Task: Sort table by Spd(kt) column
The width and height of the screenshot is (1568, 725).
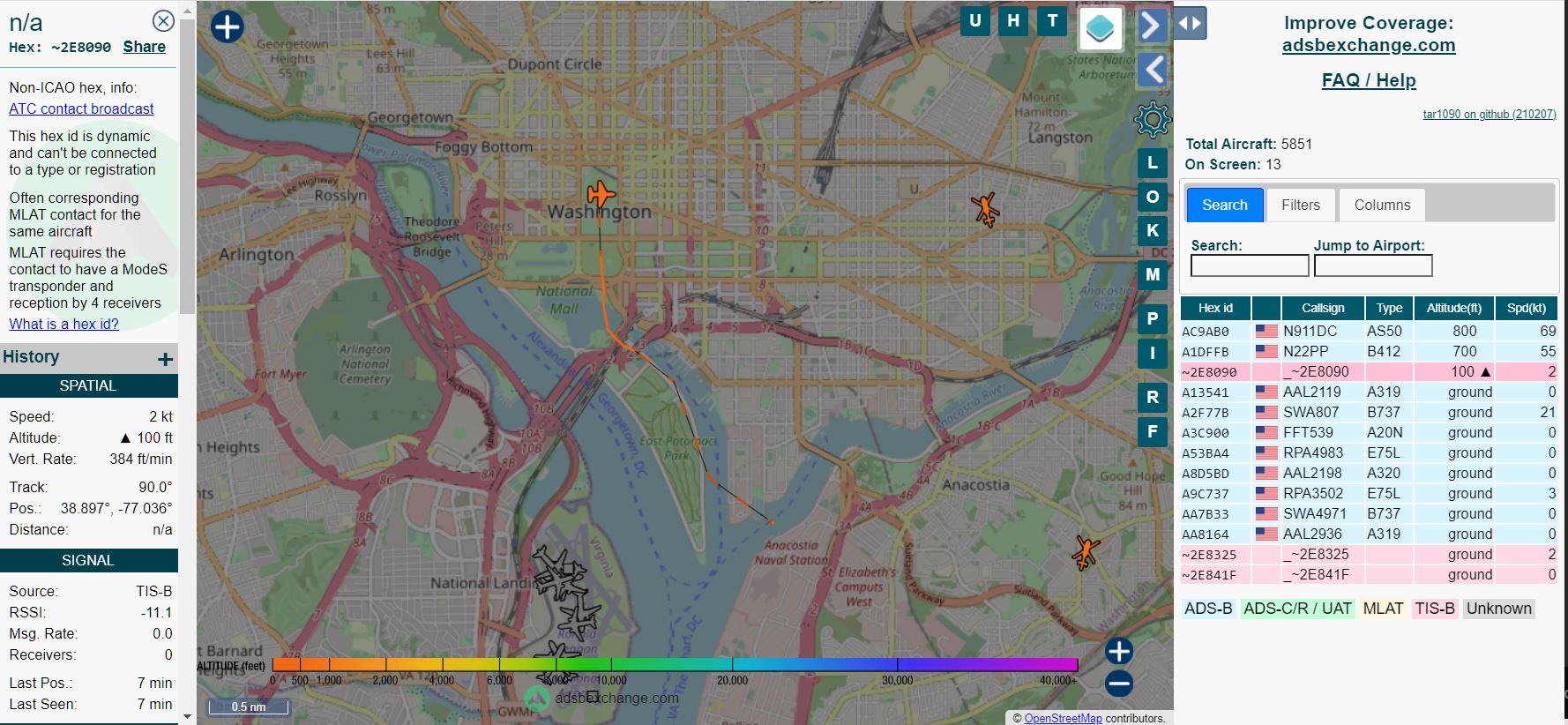Action: pyautogui.click(x=1527, y=308)
